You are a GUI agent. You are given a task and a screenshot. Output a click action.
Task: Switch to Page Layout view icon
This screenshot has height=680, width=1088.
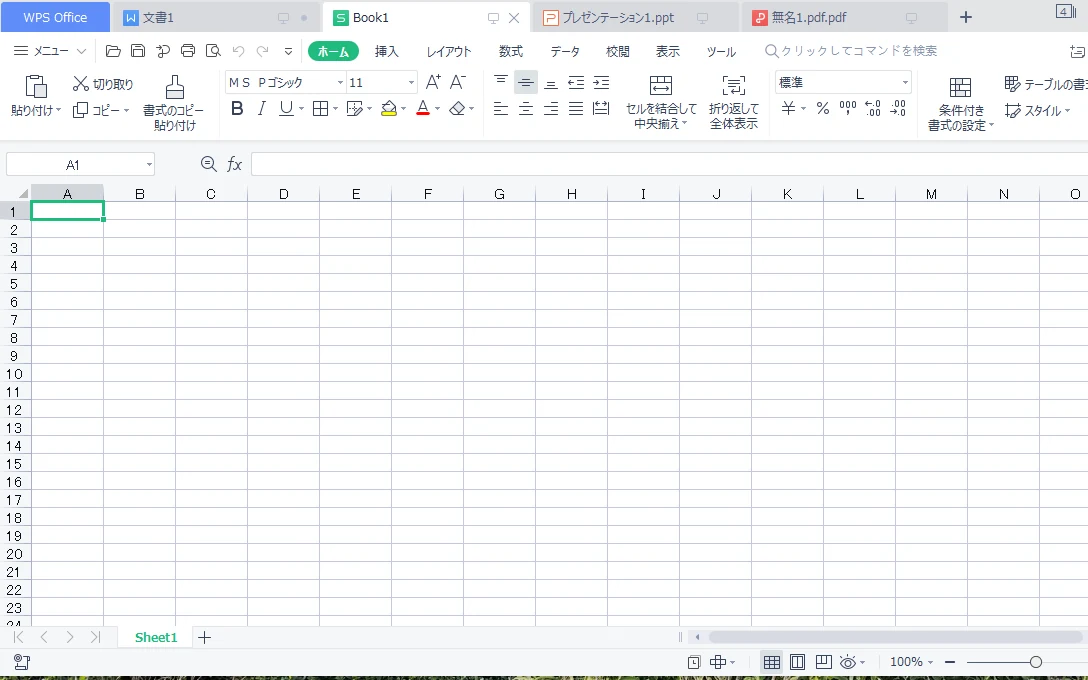[797, 662]
